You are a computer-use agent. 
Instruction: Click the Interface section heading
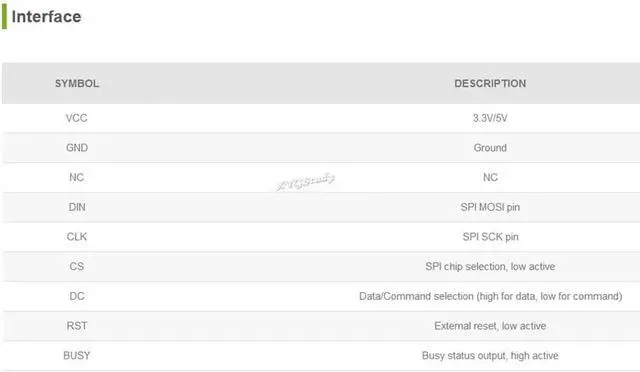(x=46, y=17)
